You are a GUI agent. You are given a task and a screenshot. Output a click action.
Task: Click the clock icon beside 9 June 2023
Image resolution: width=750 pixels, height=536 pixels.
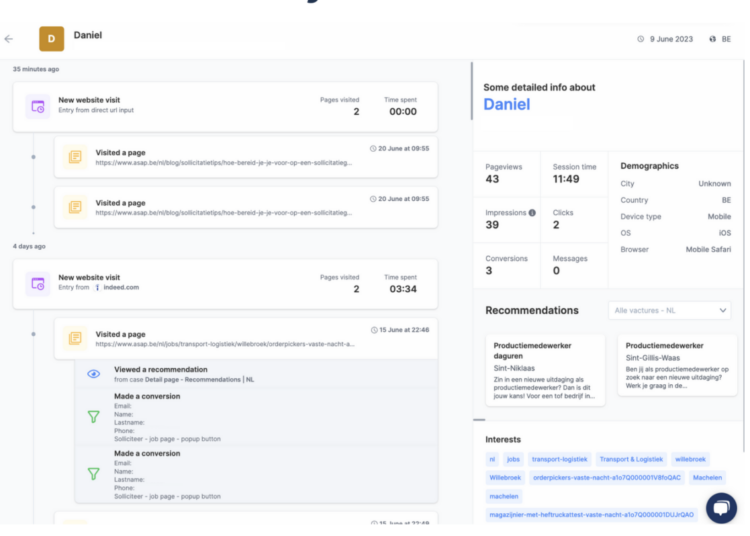[641, 39]
